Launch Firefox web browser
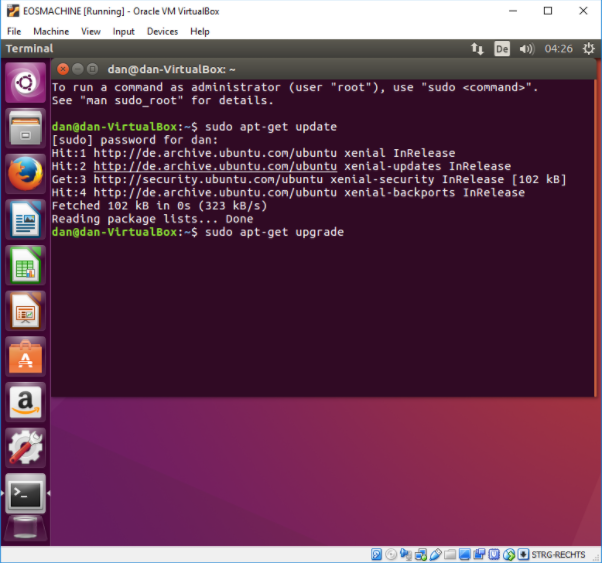Image resolution: width=603 pixels, height=563 pixels. 25,174
